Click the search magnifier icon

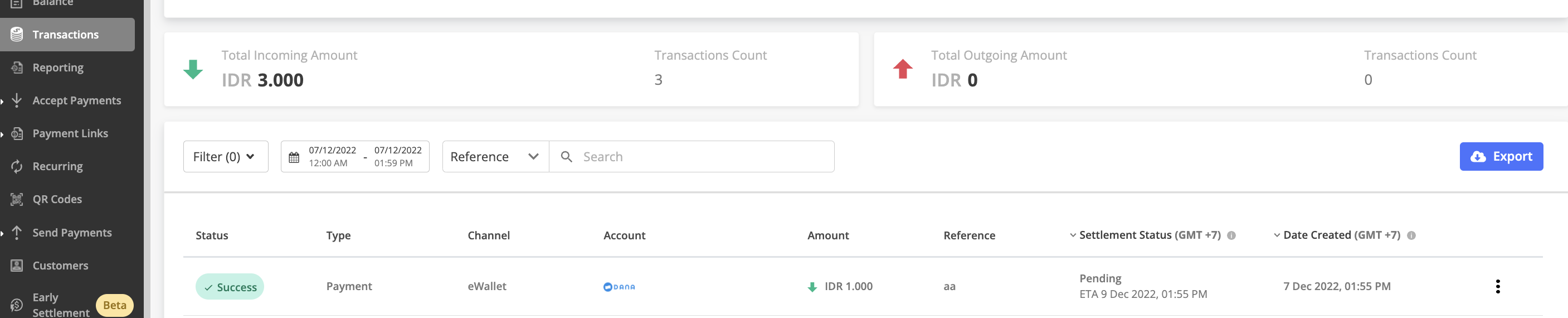click(x=566, y=157)
